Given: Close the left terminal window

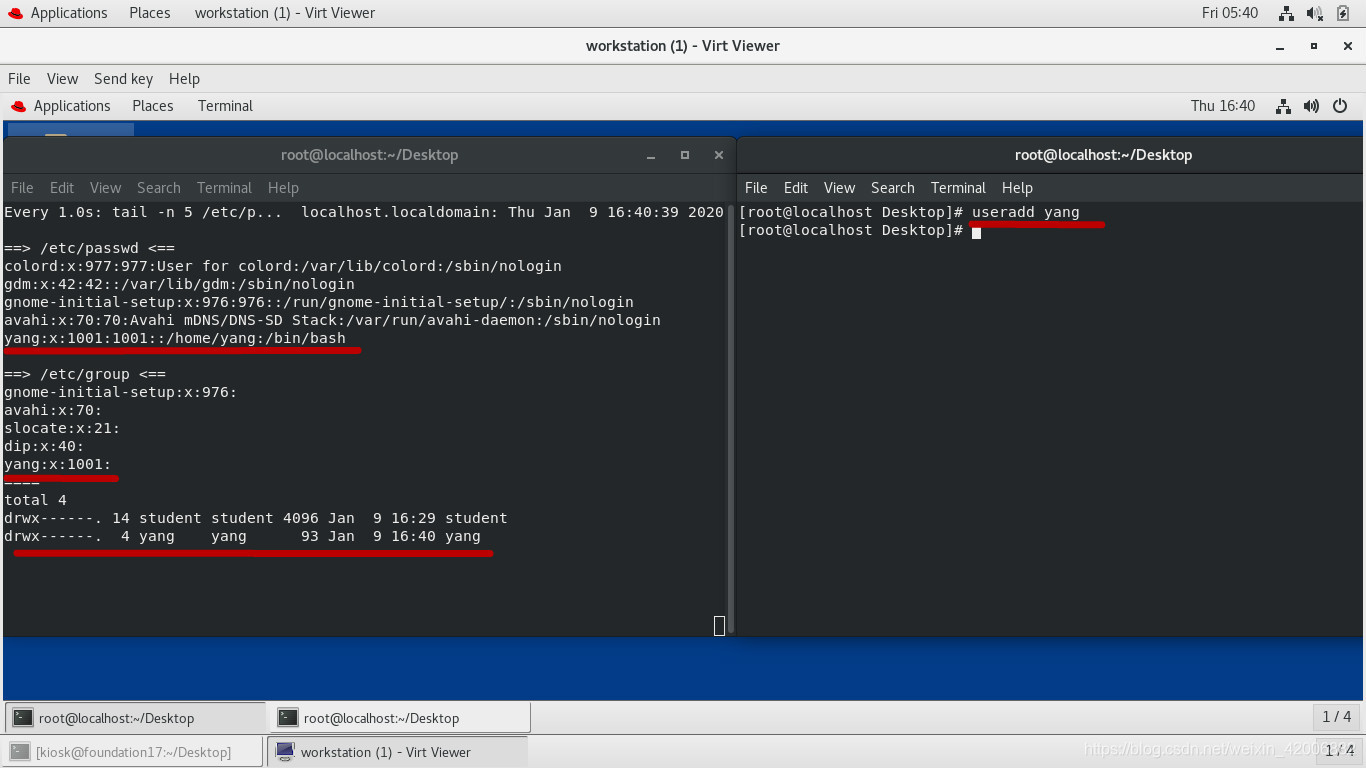Looking at the screenshot, I should pyautogui.click(x=718, y=155).
